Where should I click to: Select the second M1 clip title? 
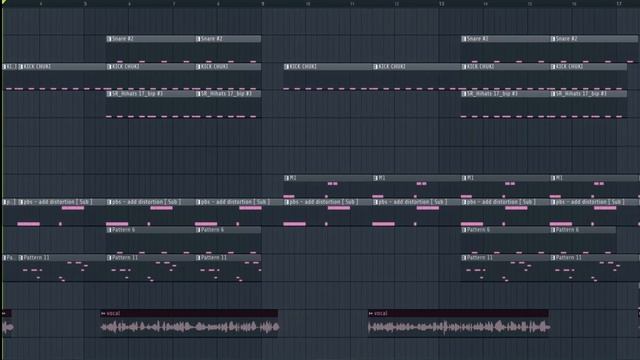pos(382,178)
